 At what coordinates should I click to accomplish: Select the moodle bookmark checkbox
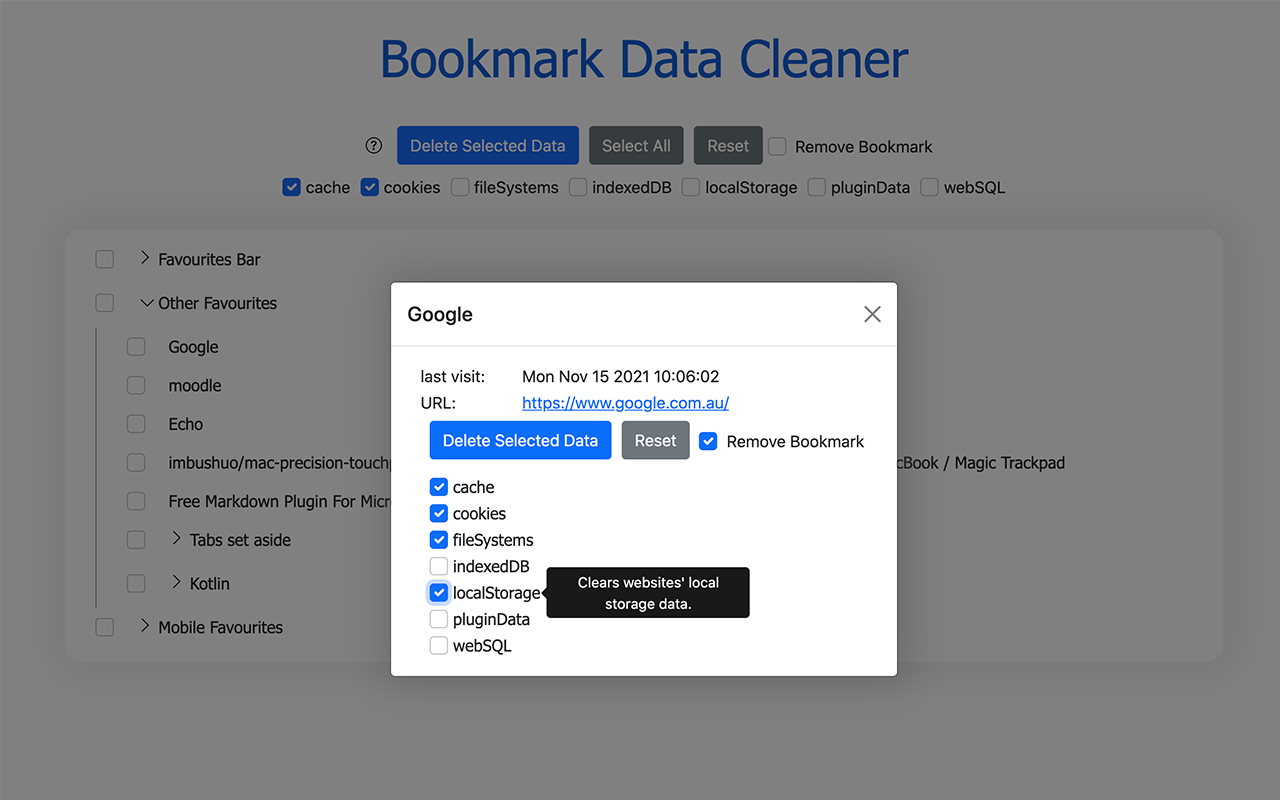click(x=136, y=385)
